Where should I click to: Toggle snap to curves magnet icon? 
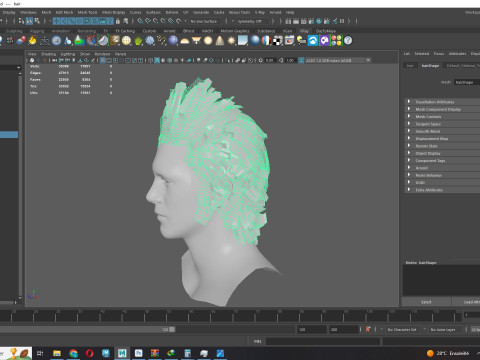click(x=148, y=21)
